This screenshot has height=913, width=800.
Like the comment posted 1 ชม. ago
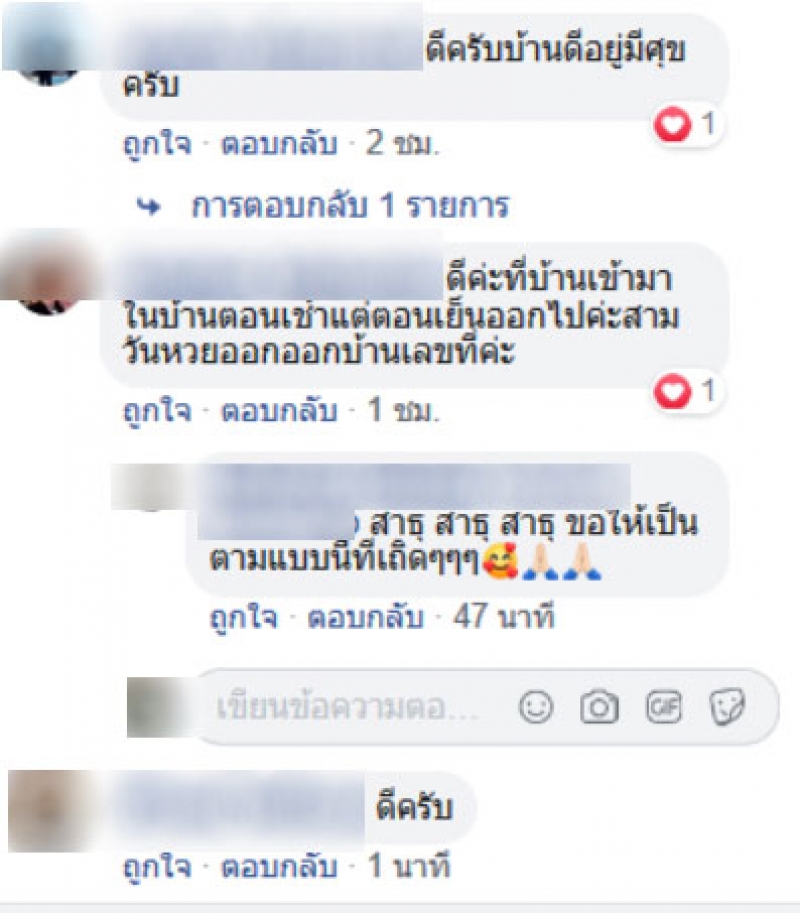157,411
